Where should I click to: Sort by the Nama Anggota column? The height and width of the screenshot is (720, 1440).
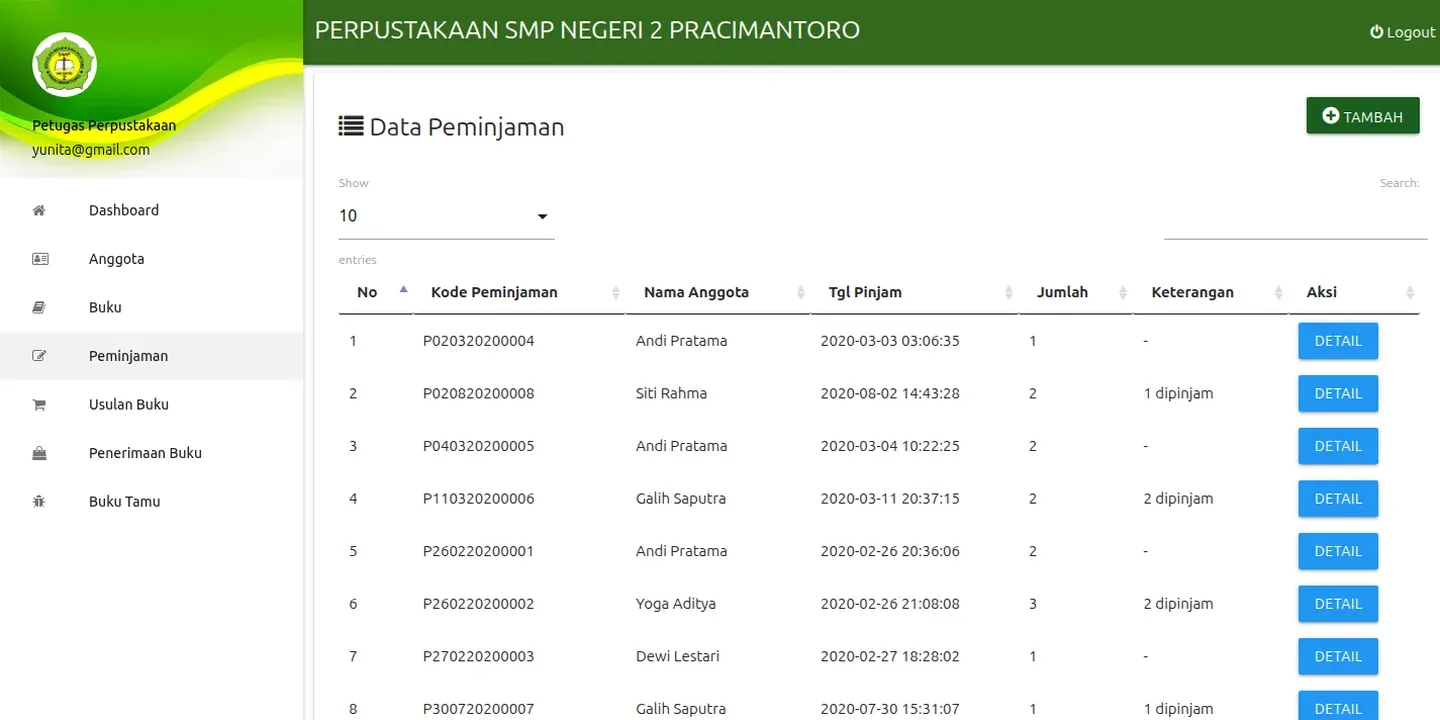tap(717, 293)
